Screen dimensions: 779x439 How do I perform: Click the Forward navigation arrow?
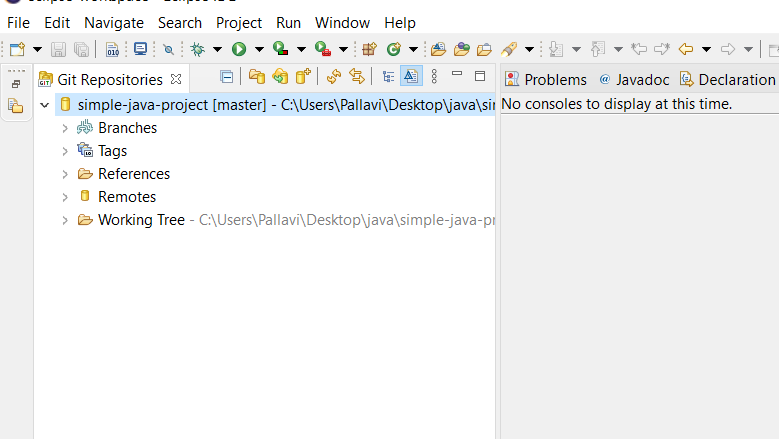pyautogui.click(x=728, y=49)
